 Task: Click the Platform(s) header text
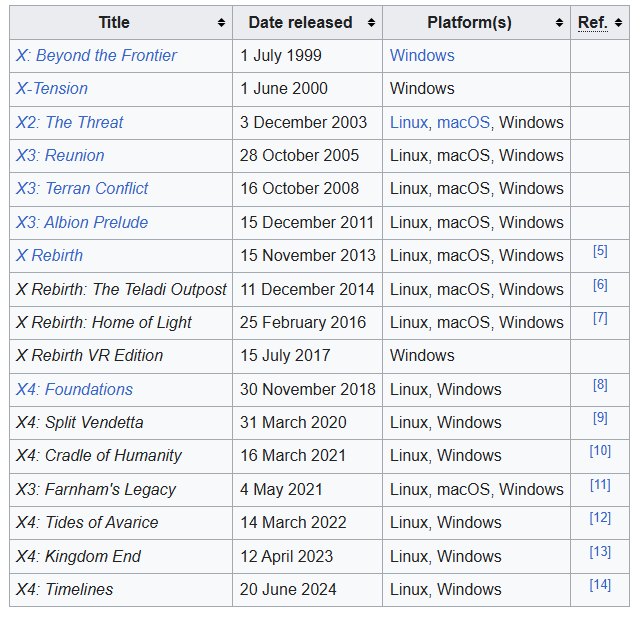(x=469, y=23)
